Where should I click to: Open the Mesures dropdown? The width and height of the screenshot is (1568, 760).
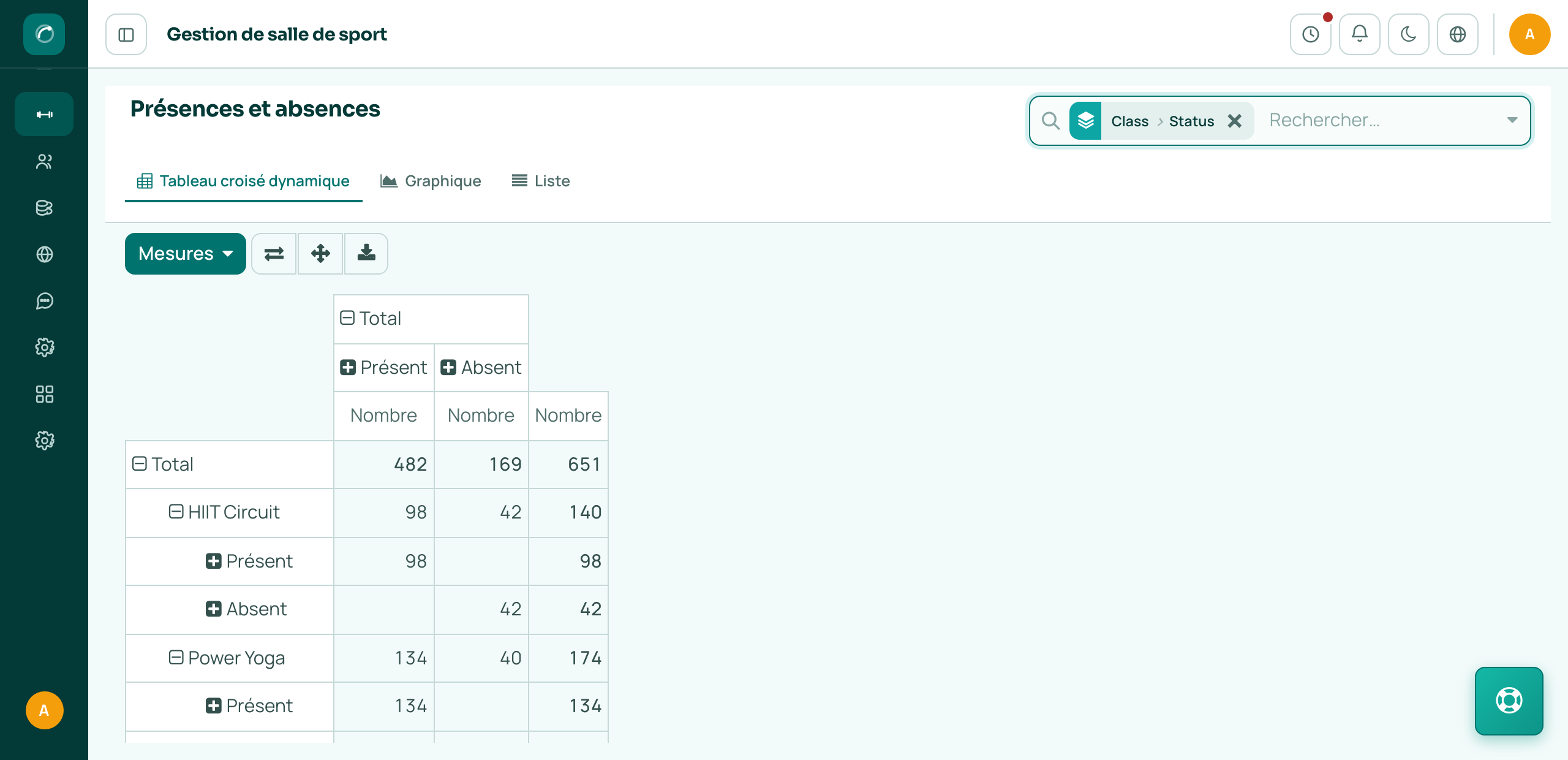click(186, 254)
